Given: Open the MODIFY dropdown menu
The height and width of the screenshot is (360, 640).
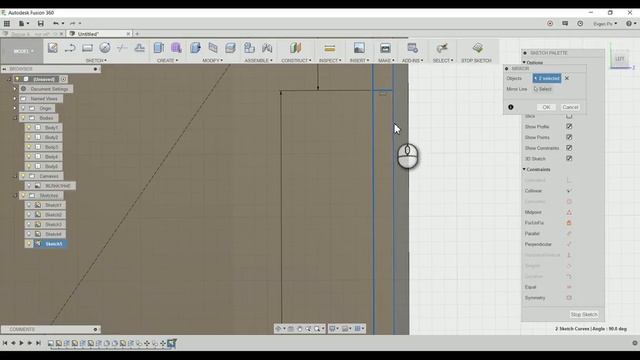Looking at the screenshot, I should (x=213, y=60).
